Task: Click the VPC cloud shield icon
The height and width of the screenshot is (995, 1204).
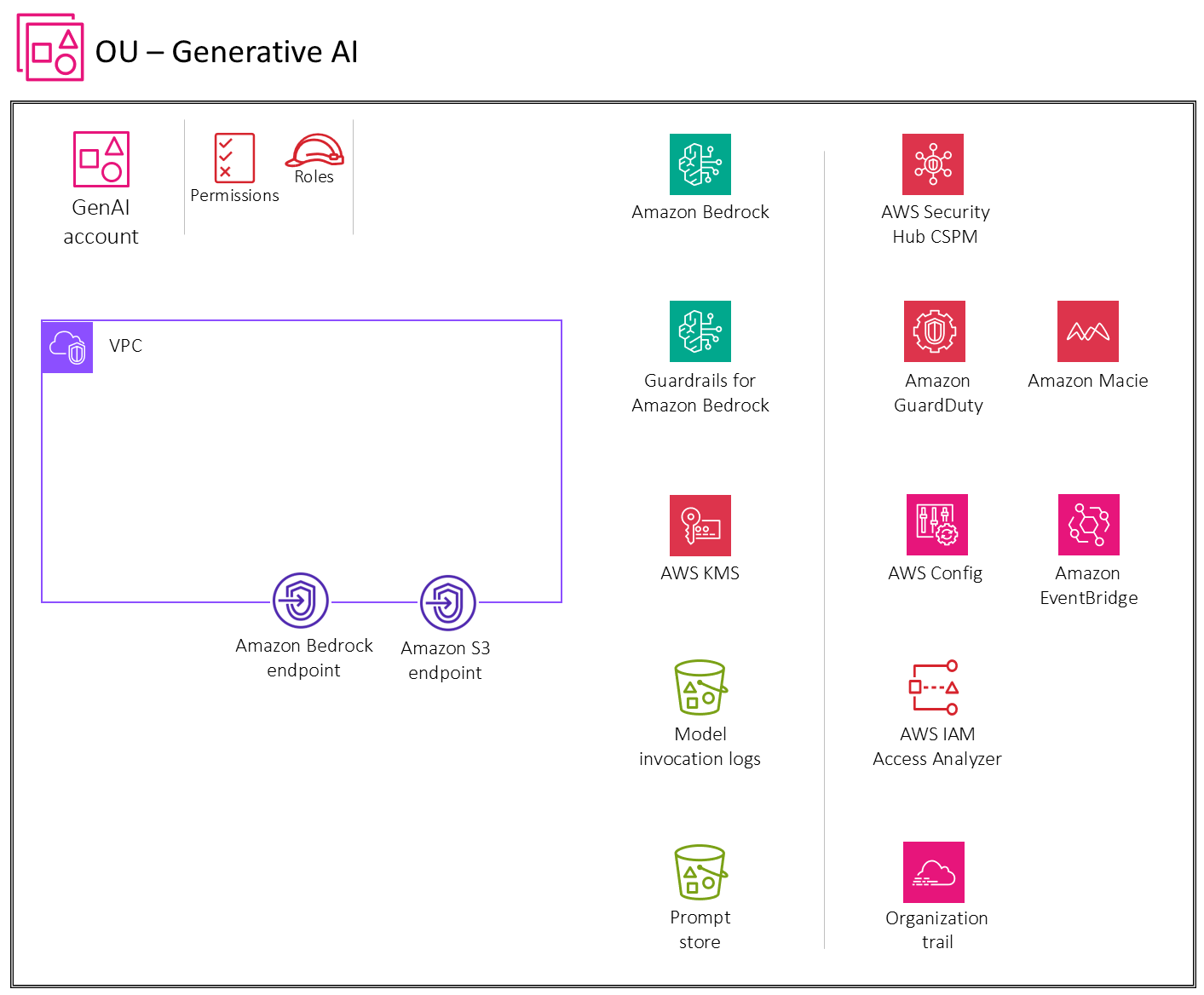Action: pyautogui.click(x=67, y=347)
